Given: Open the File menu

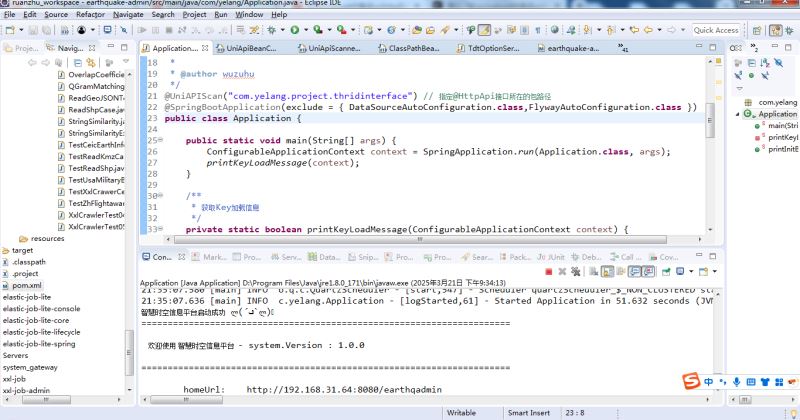Looking at the screenshot, I should point(10,14).
